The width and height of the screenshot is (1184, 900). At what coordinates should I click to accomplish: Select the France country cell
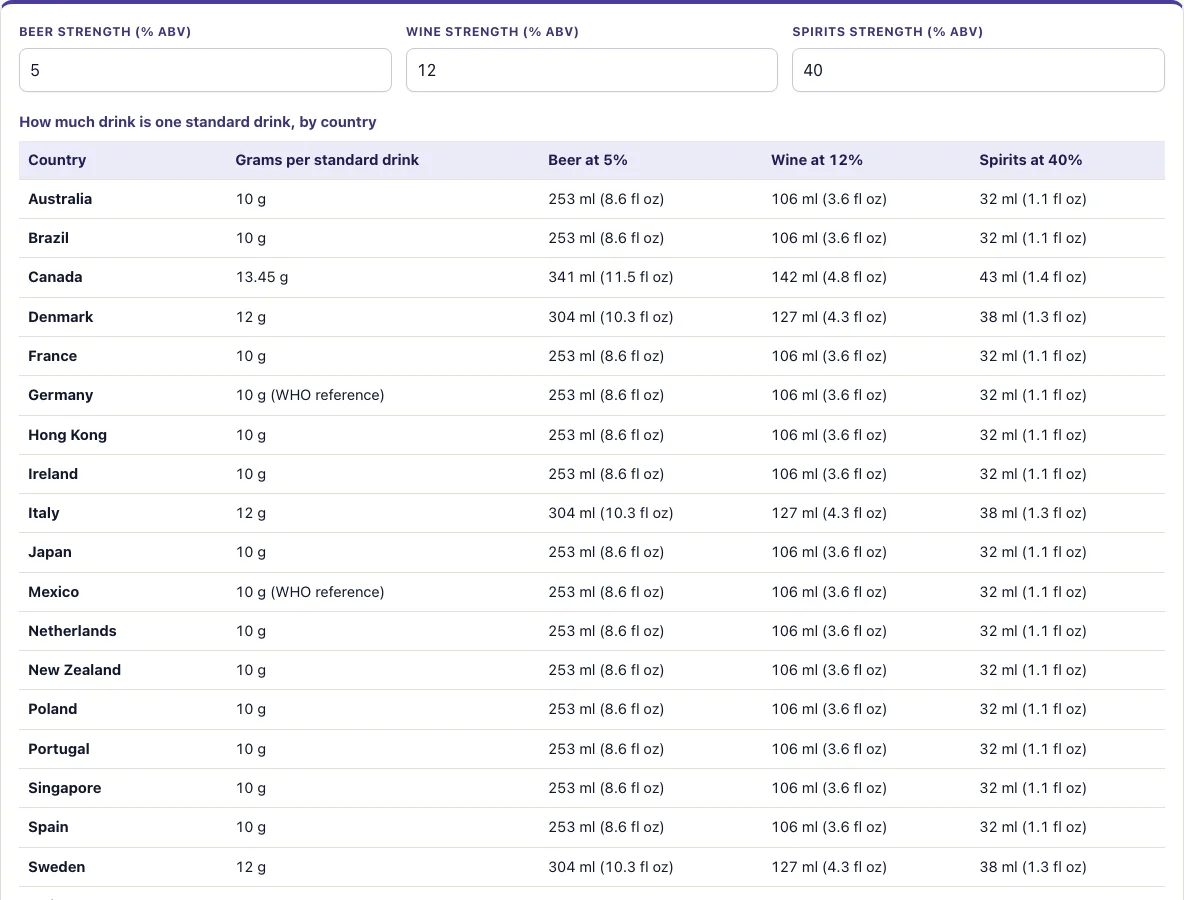click(53, 356)
